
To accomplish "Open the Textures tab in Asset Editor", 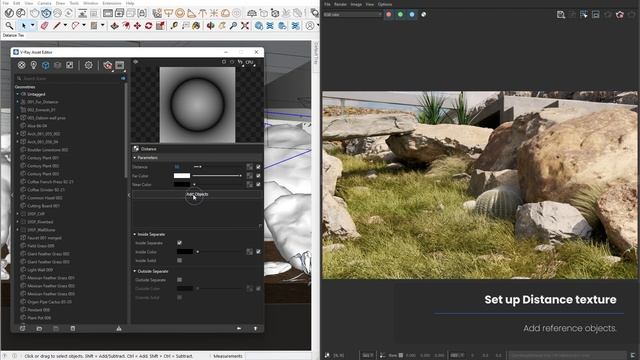I will tap(69, 65).
